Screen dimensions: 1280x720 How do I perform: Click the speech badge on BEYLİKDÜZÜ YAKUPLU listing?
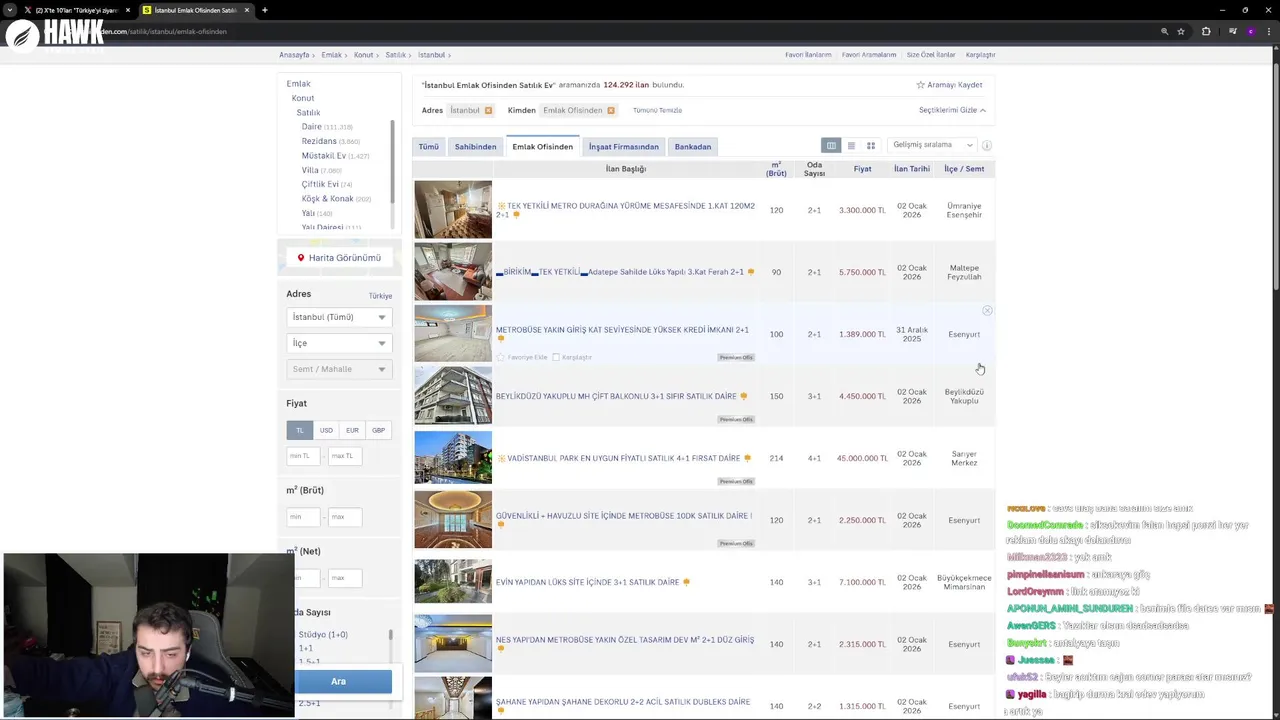coord(743,396)
